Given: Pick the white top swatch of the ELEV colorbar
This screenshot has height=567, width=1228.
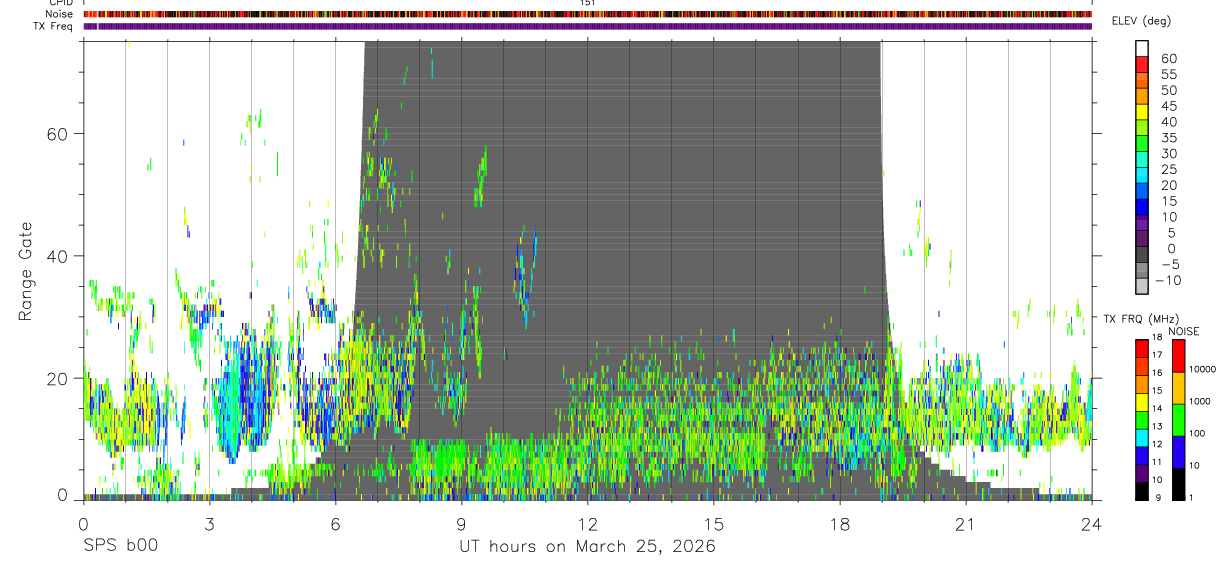Looking at the screenshot, I should point(1142,48).
